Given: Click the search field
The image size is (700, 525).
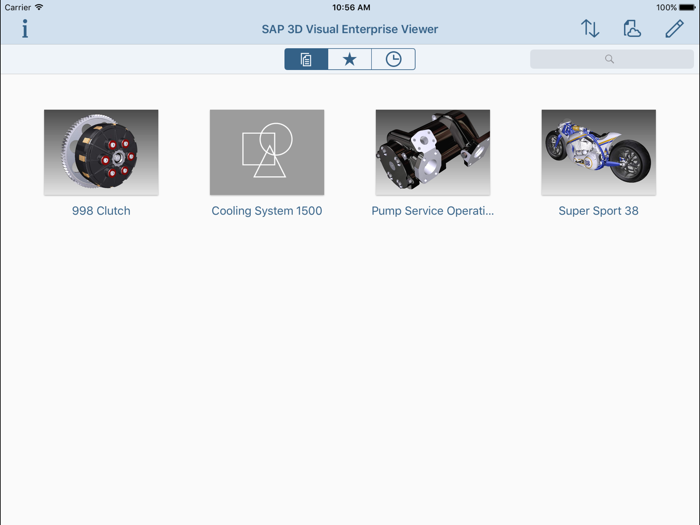Looking at the screenshot, I should [612, 59].
